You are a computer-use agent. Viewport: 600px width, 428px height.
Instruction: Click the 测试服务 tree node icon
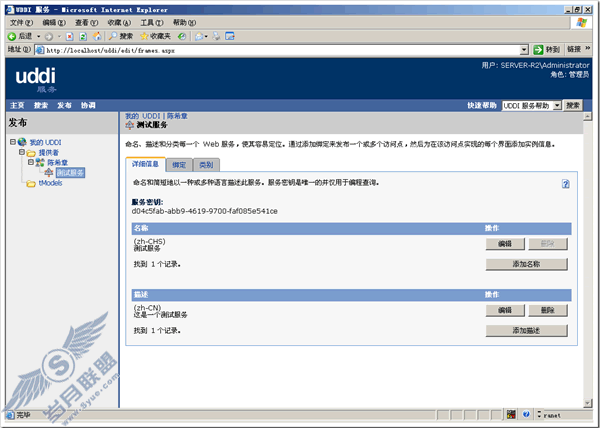(49, 173)
